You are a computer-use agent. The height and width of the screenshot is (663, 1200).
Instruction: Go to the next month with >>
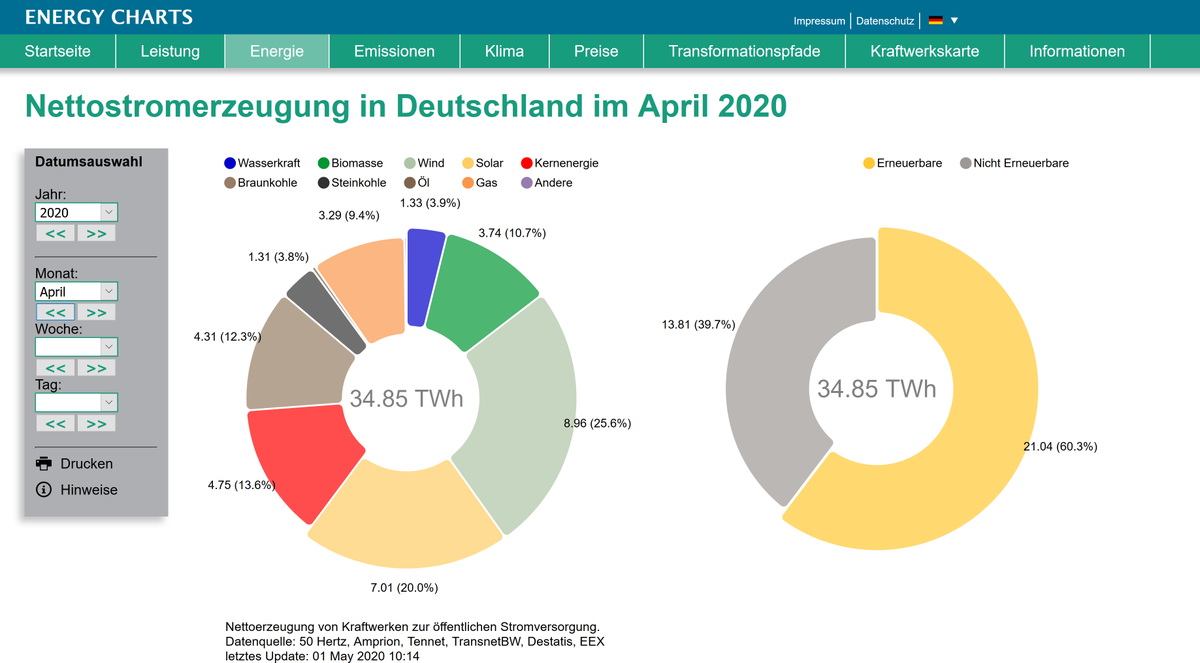[x=96, y=312]
